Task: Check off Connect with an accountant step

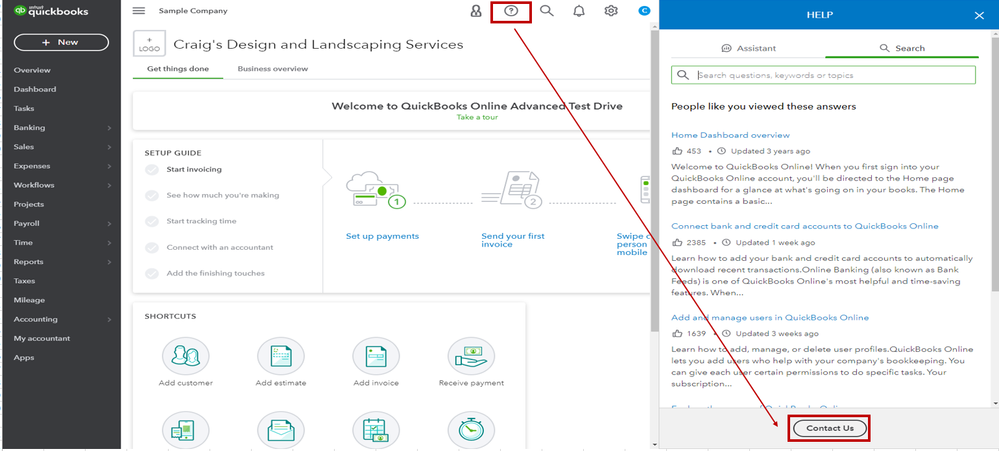Action: [152, 247]
